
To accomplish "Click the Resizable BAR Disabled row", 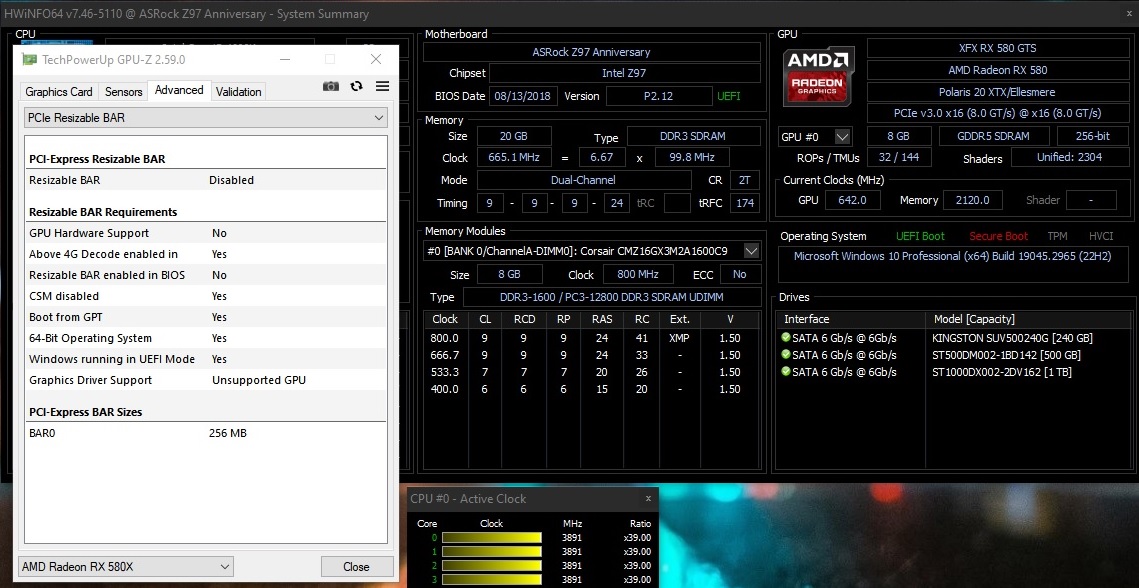I will (x=206, y=180).
